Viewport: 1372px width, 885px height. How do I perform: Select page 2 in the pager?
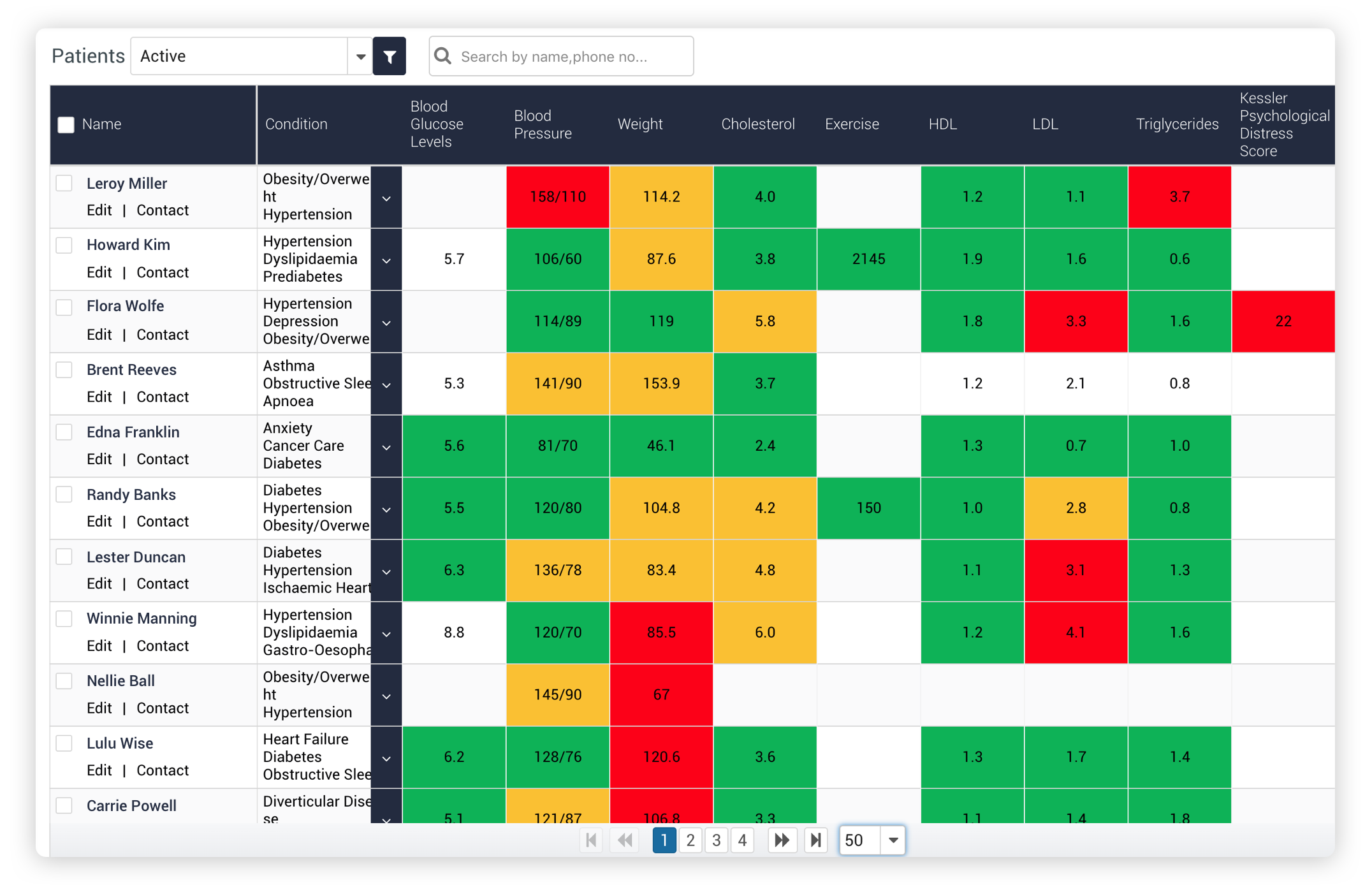690,840
